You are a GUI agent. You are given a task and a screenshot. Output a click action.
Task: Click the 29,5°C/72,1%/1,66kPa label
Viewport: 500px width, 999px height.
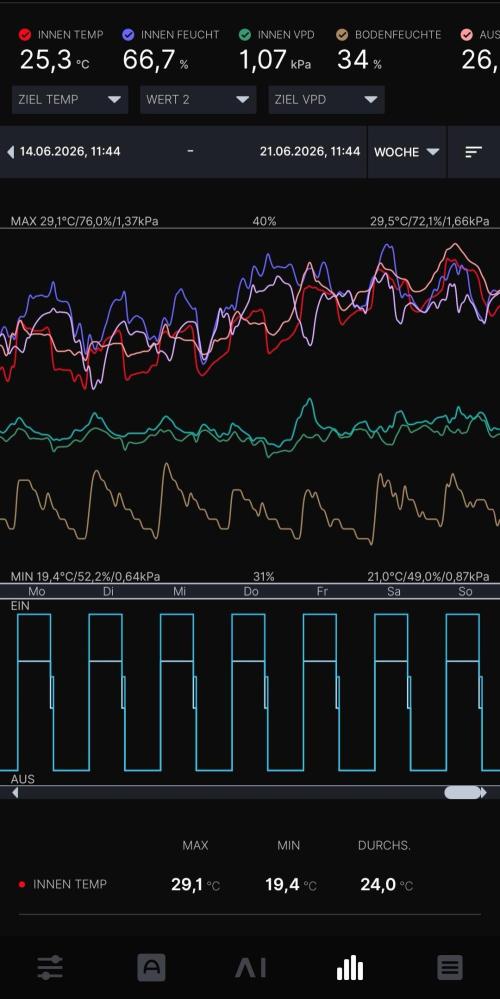point(430,221)
